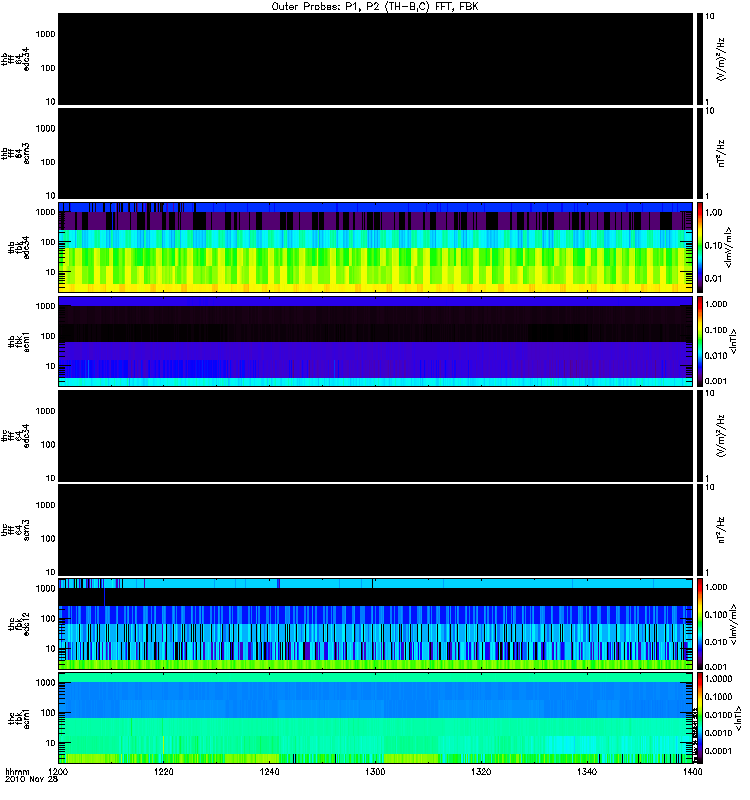750x800 pixels.
Task: Click the "1240" time axis label
Action: point(269,771)
